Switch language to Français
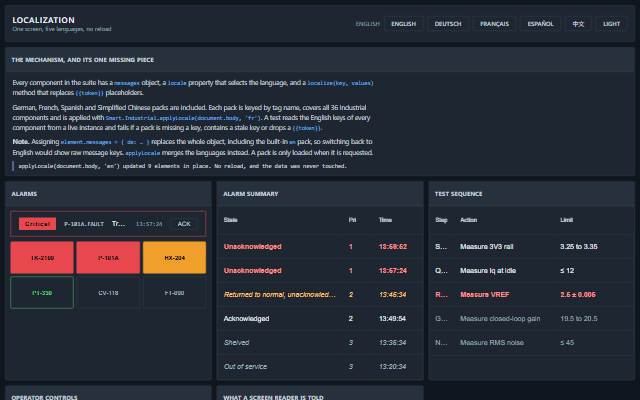Screen dimensions: 640x400 click(494, 24)
